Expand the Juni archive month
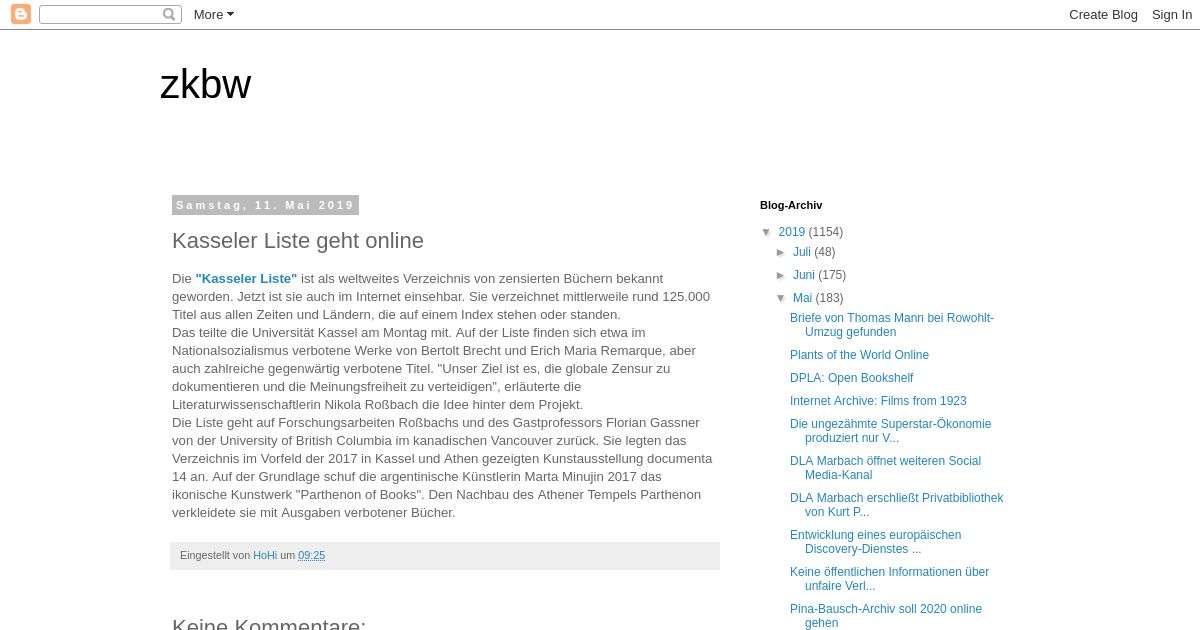 [x=782, y=275]
